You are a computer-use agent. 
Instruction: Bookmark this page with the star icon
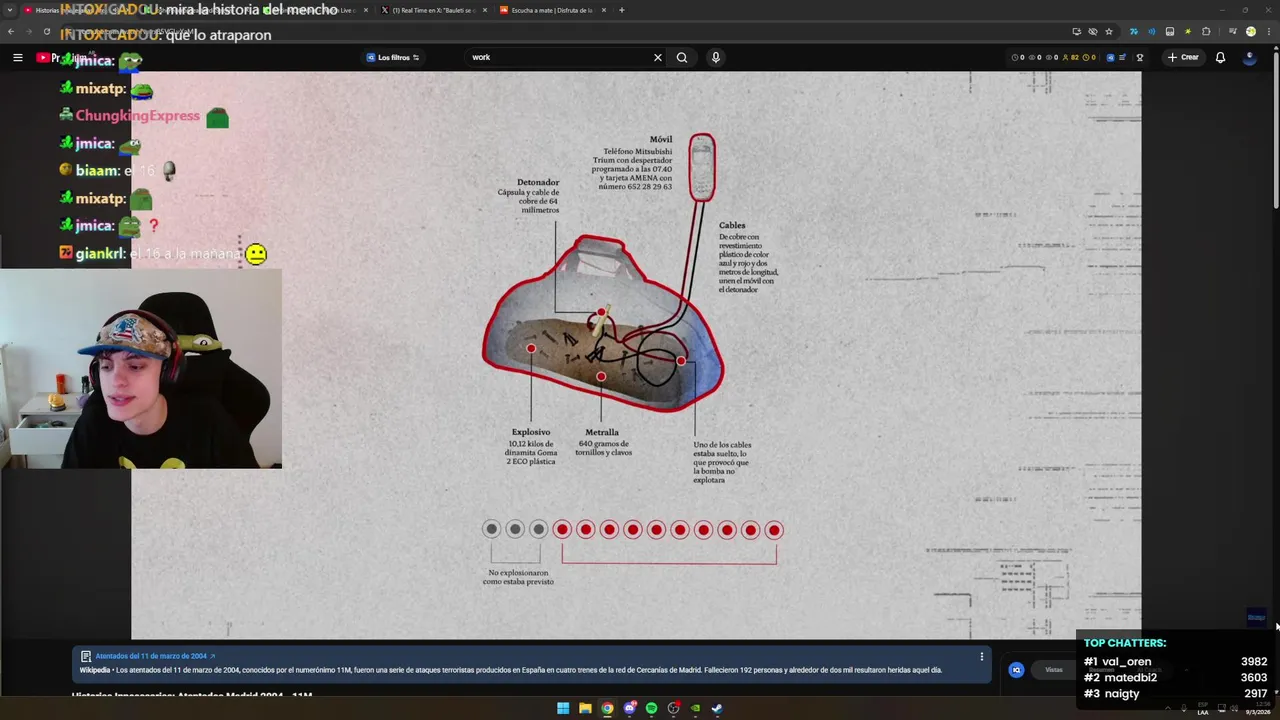1108,32
